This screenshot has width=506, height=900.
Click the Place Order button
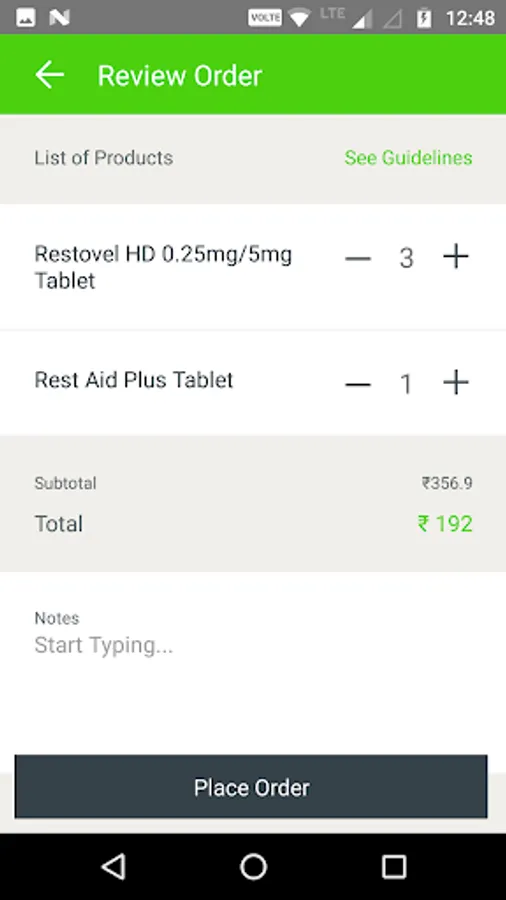(251, 786)
